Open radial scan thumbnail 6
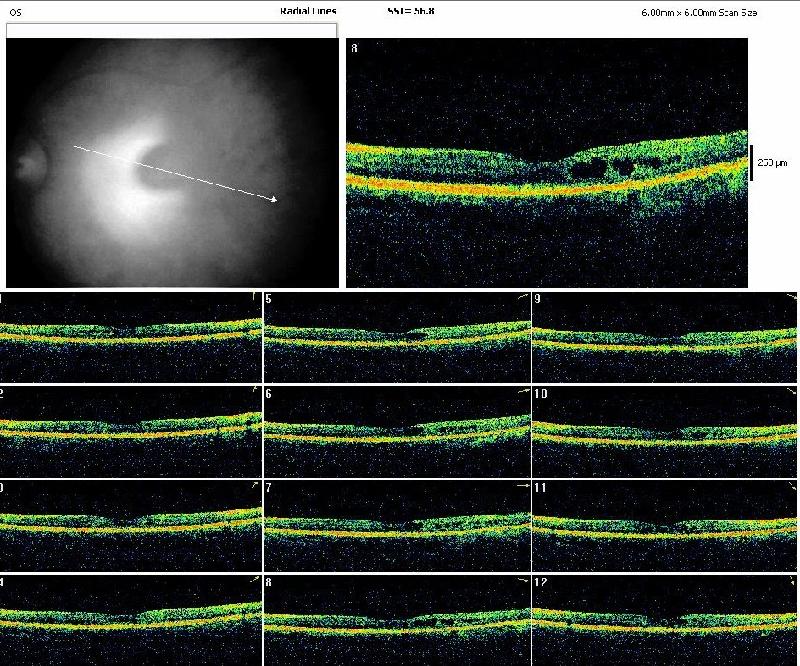This screenshot has width=800, height=666. 397,432
